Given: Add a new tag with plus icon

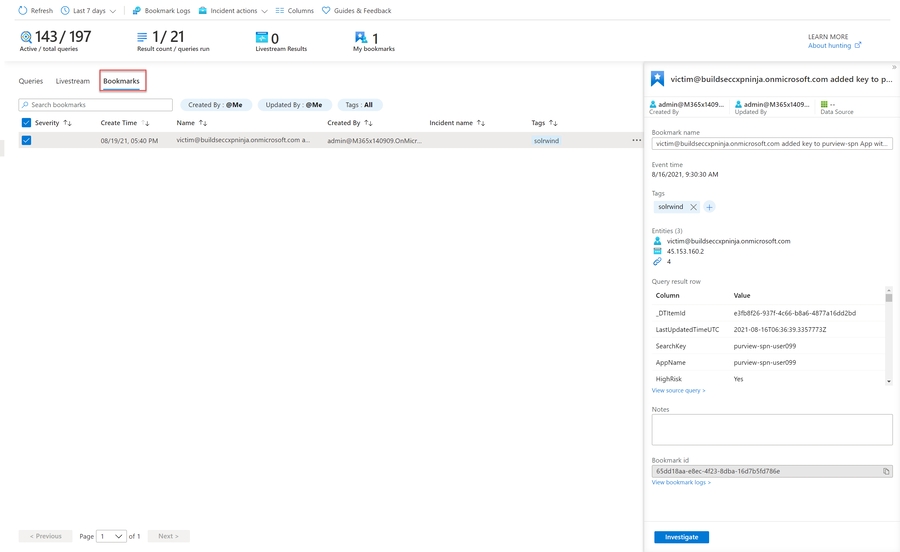Looking at the screenshot, I should (709, 207).
